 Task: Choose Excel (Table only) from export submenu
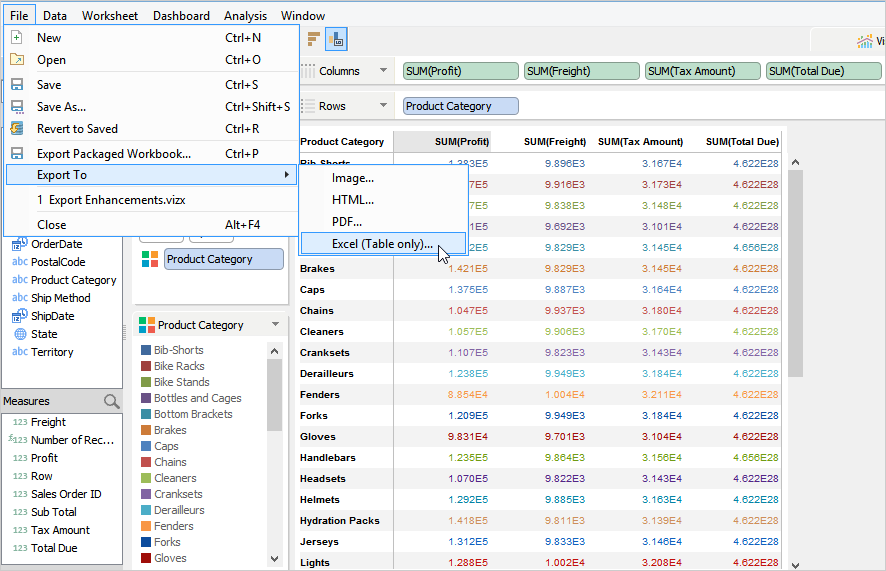coord(382,243)
